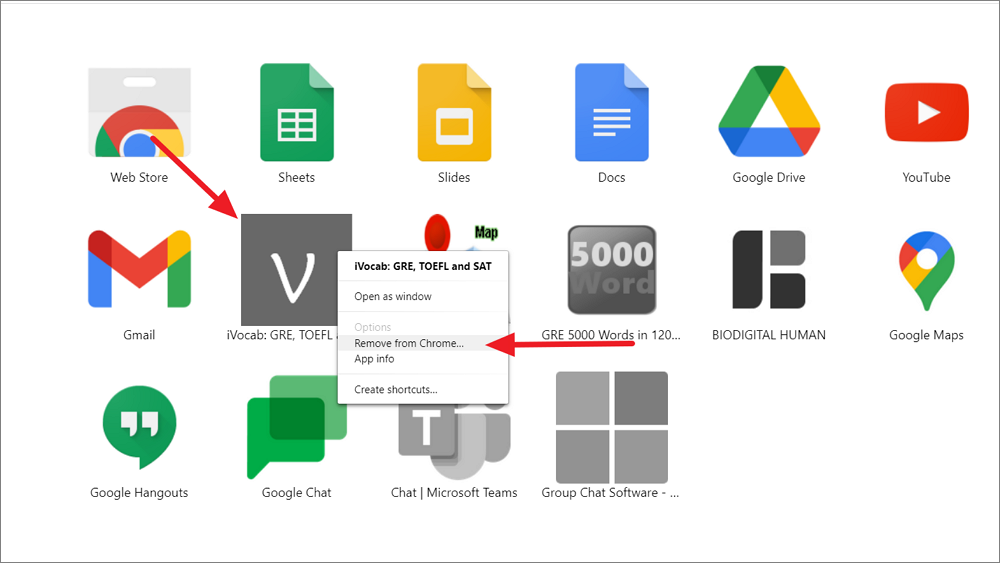Launch the Docs app icon
Viewport: 1000px width, 563px height.
(612, 112)
